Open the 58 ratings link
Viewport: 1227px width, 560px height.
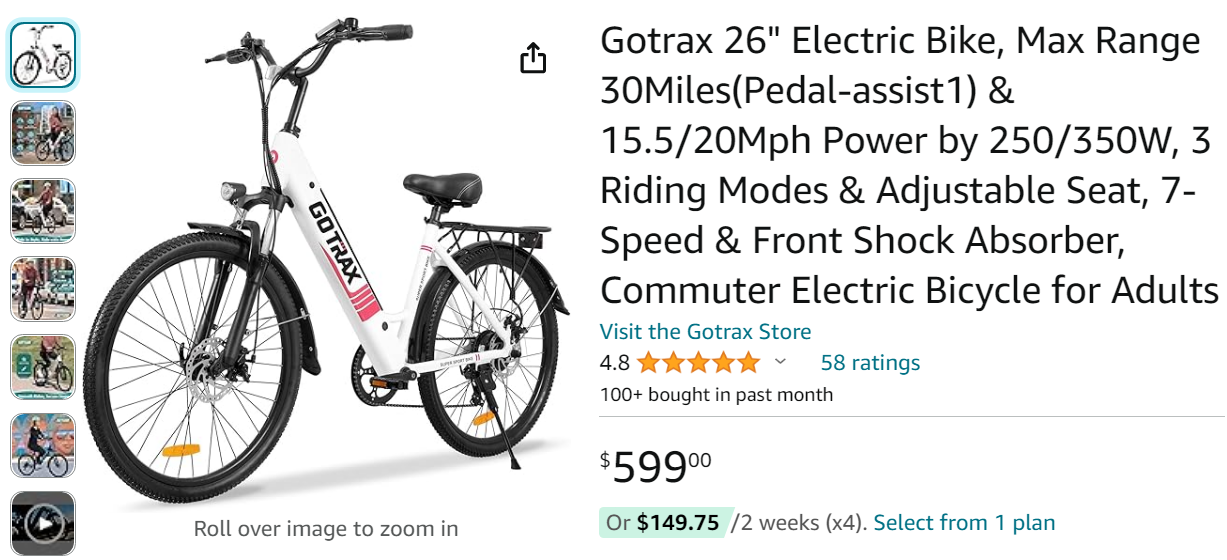(870, 363)
